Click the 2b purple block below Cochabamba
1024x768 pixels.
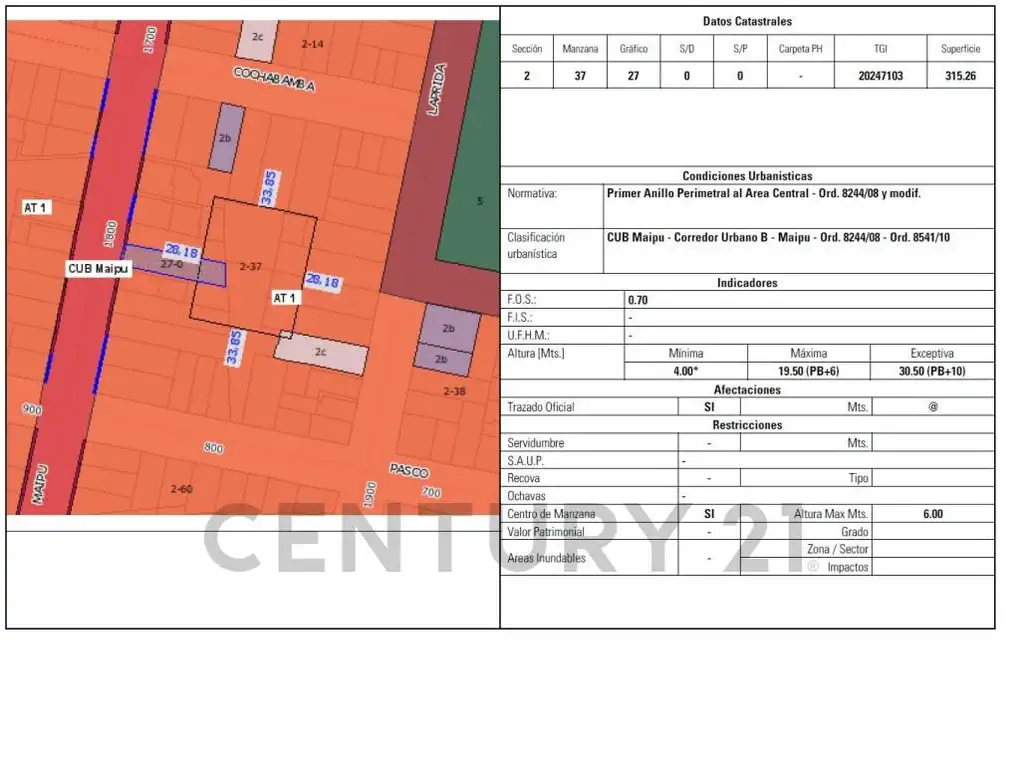point(225,139)
